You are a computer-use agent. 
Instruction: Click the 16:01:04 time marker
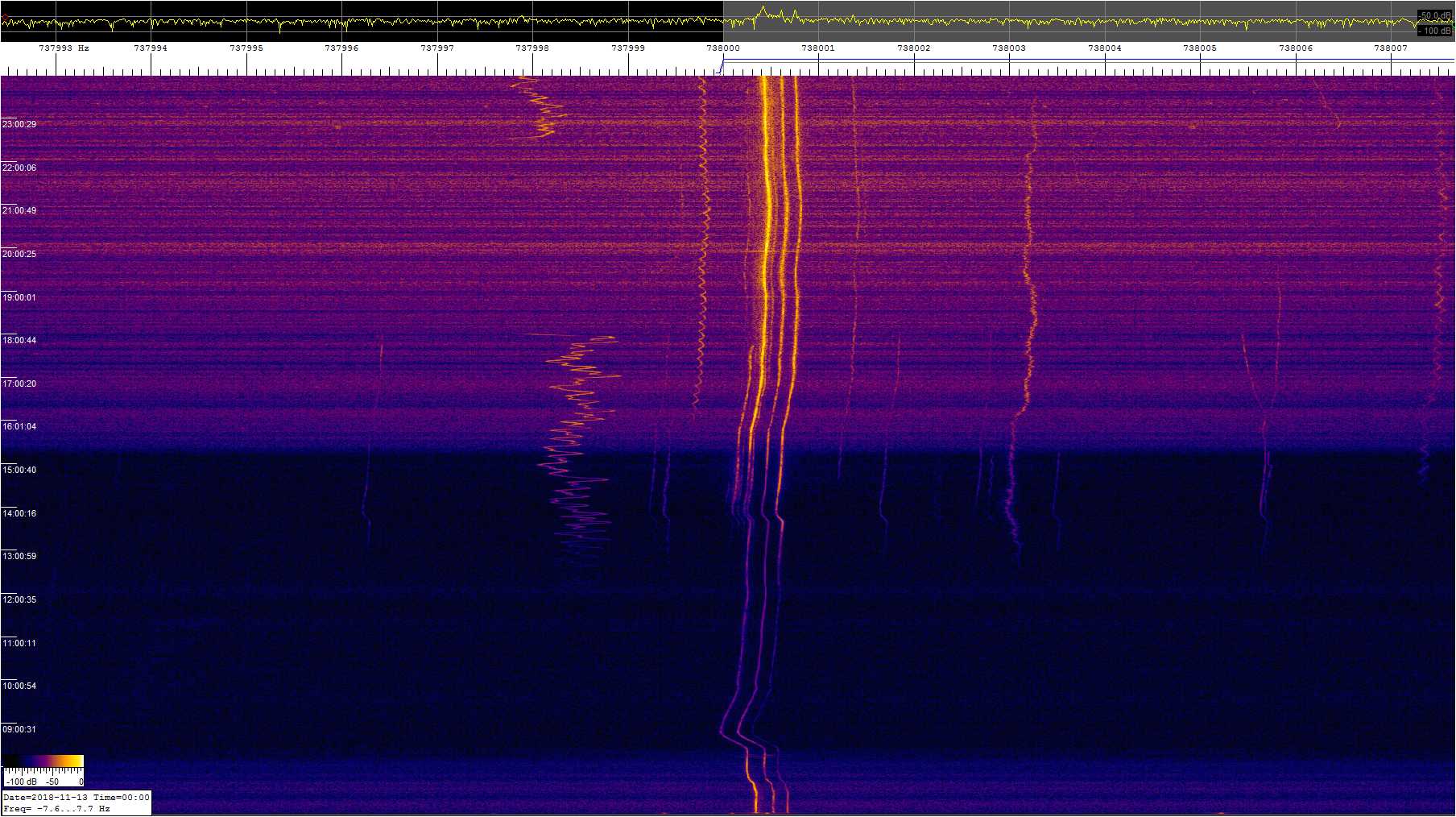(x=19, y=426)
